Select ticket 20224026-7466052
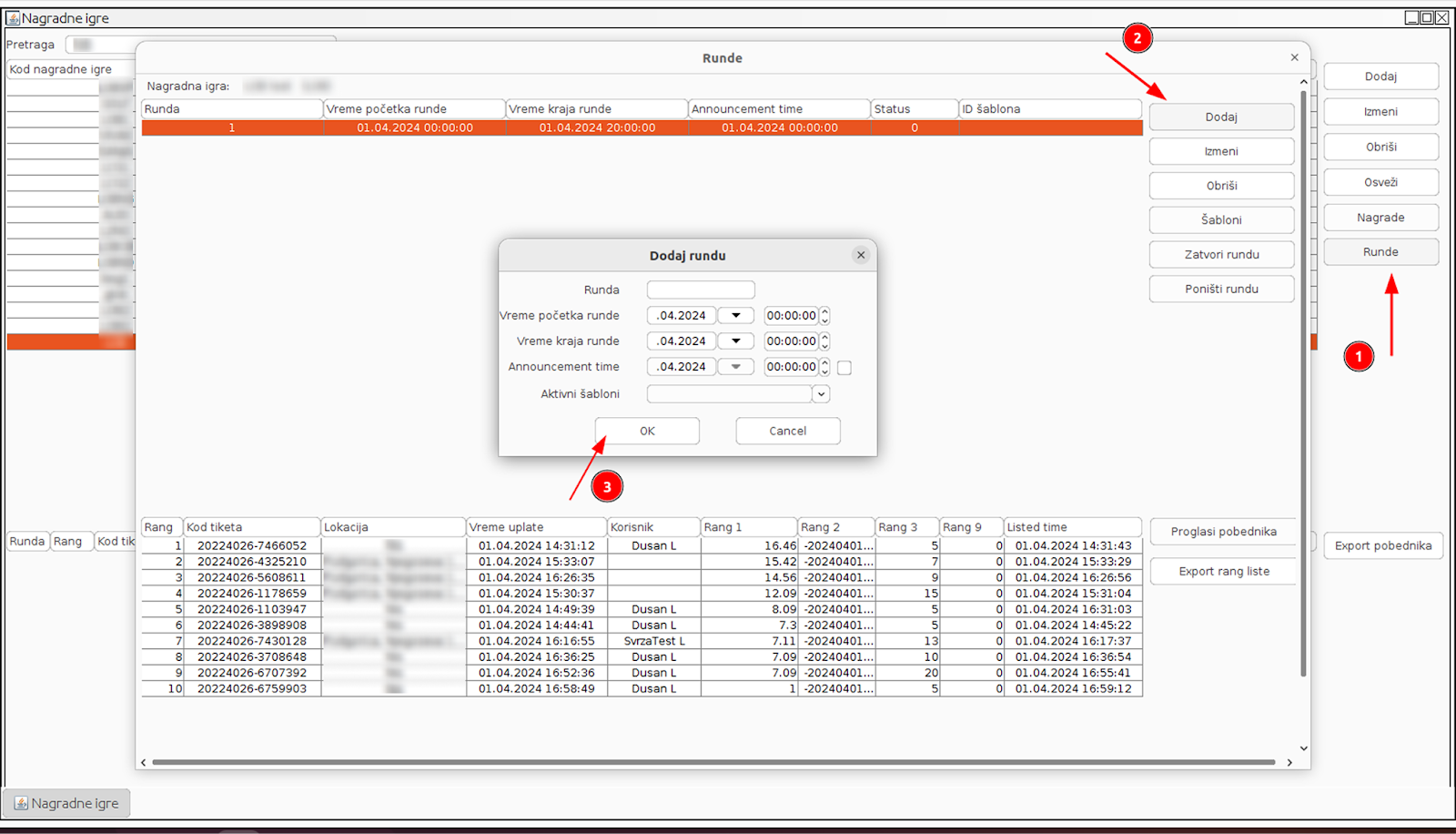 [x=252, y=545]
